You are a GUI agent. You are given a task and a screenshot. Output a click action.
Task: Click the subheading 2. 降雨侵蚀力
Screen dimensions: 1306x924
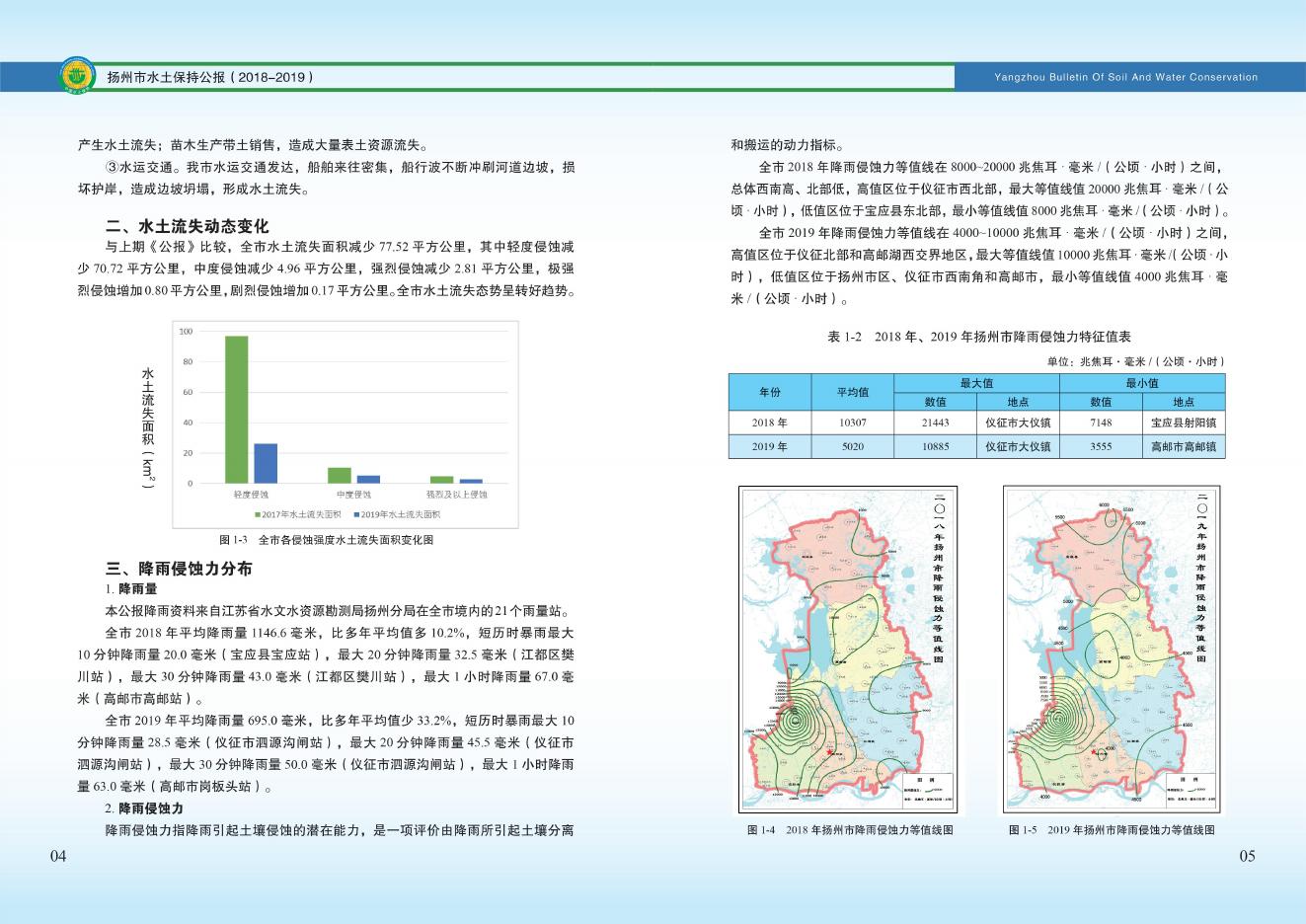(x=144, y=808)
